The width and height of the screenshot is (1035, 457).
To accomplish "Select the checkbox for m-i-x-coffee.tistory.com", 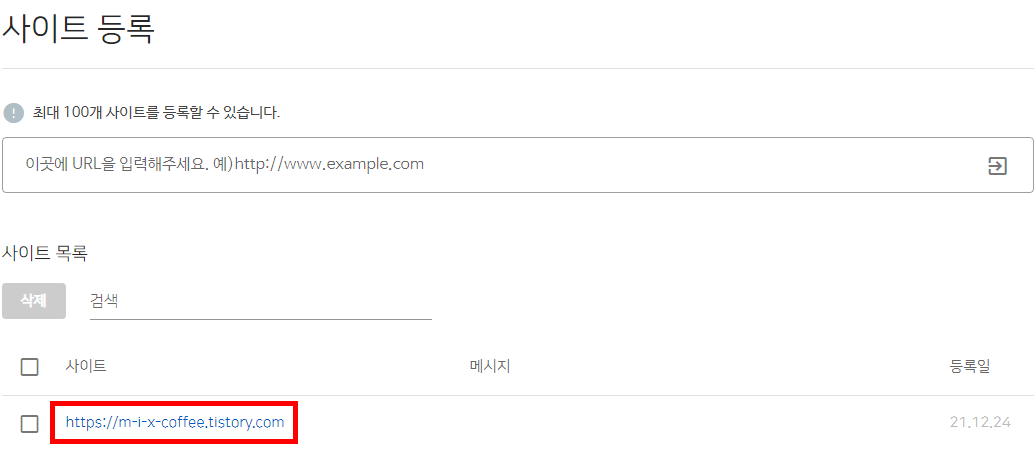I will point(30,423).
